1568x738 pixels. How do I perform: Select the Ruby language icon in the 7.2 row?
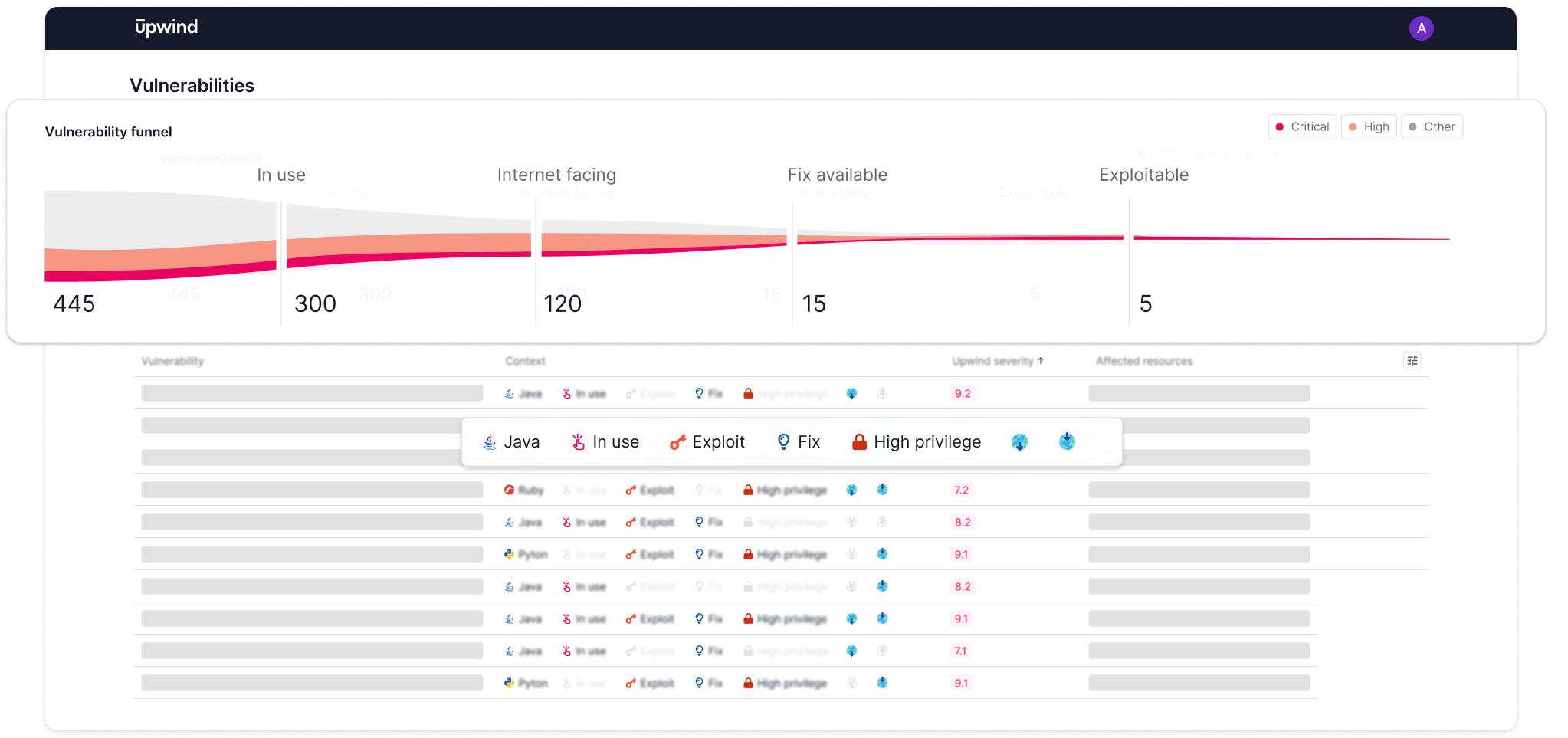[510, 490]
